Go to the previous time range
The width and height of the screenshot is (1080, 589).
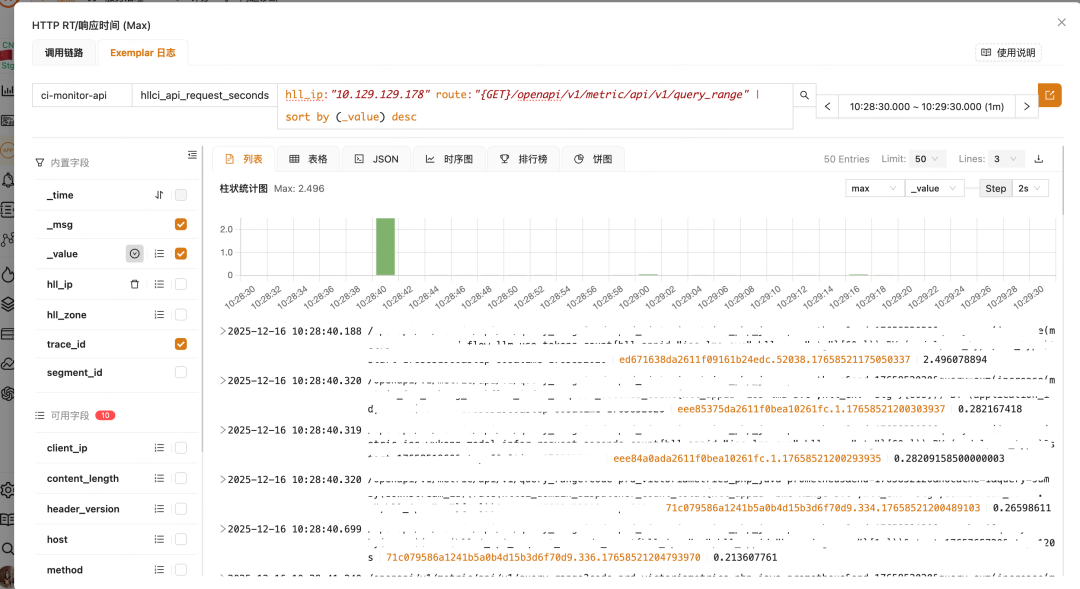click(x=827, y=107)
